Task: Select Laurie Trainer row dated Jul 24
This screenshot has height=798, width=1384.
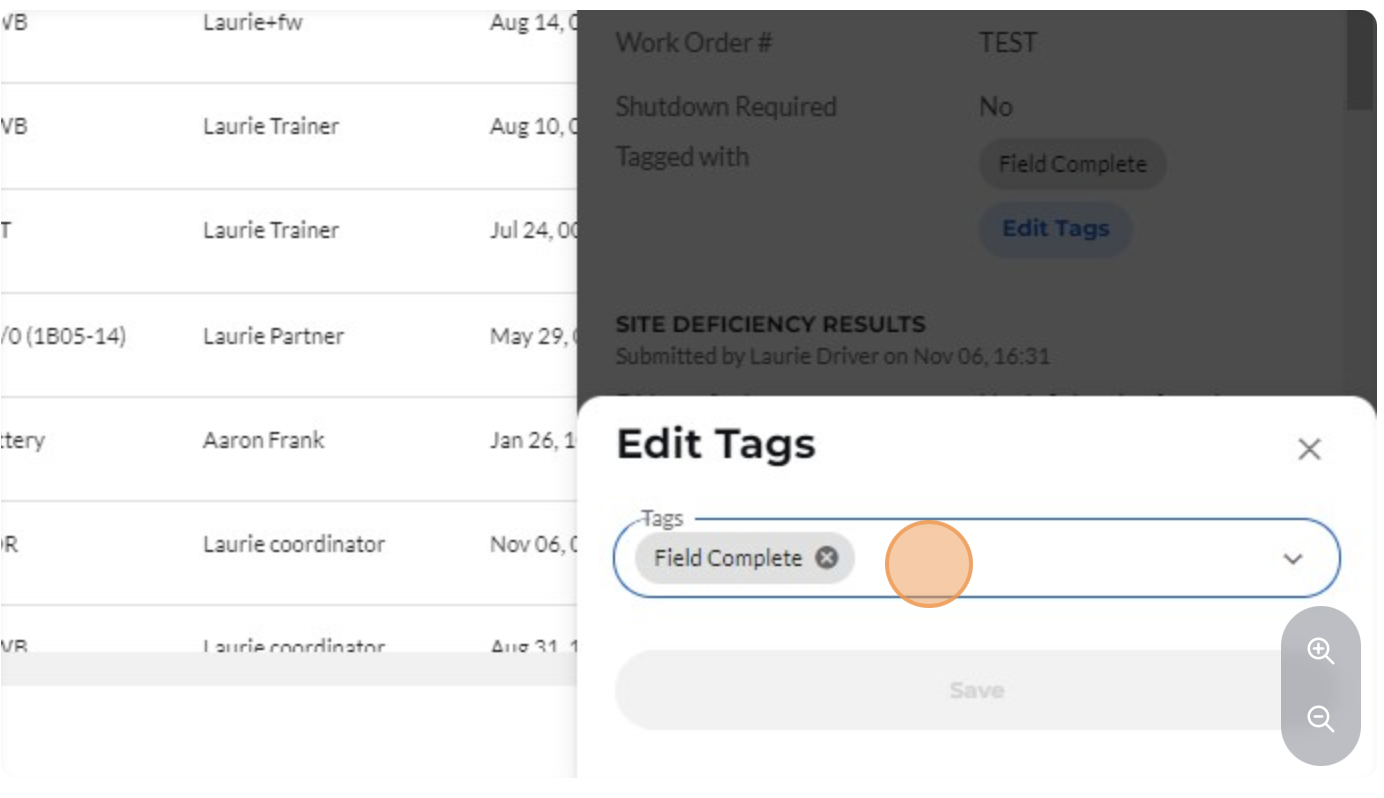Action: click(x=289, y=241)
